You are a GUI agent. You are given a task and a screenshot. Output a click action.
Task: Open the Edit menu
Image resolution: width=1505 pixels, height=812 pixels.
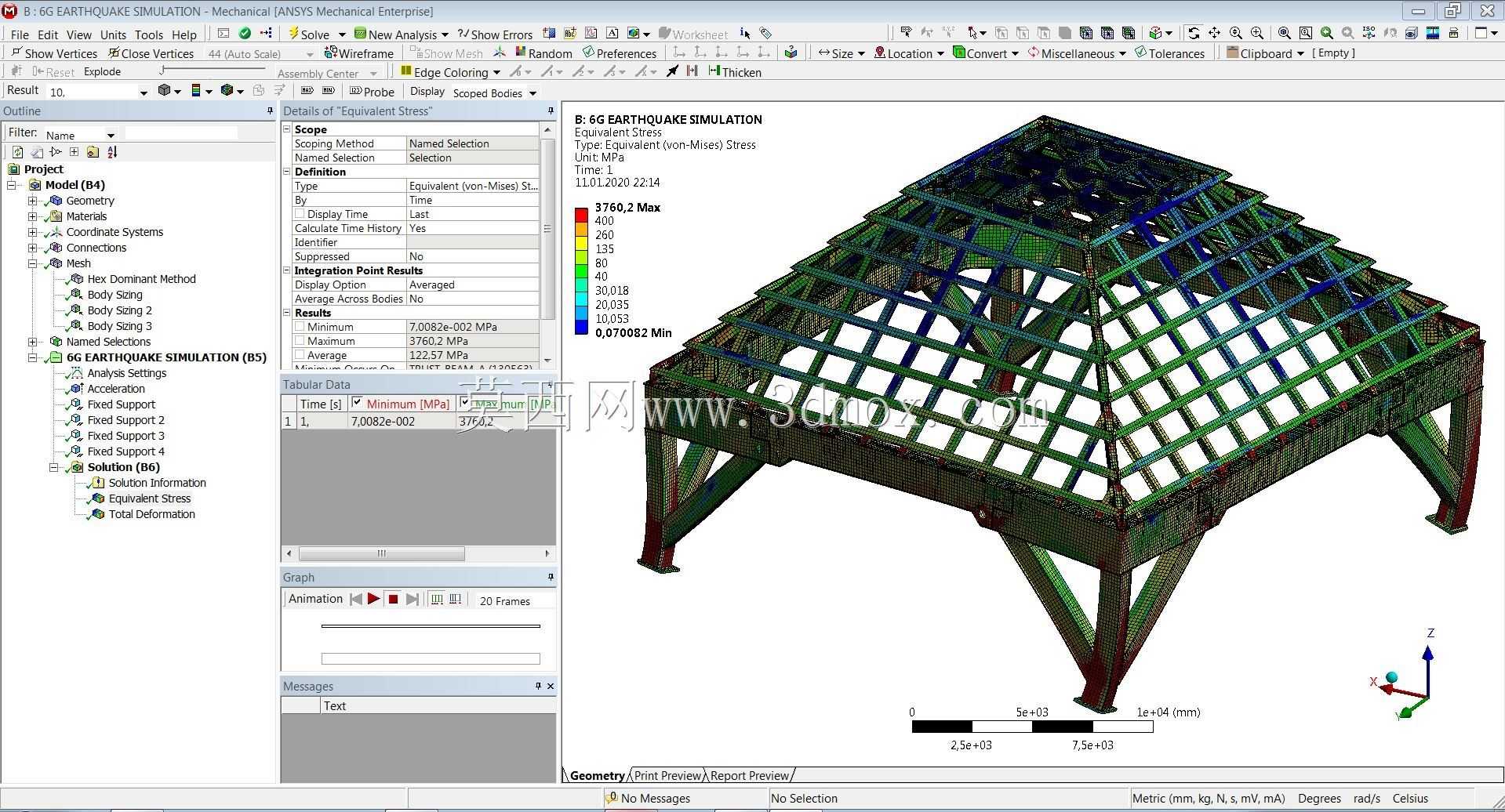click(x=48, y=34)
